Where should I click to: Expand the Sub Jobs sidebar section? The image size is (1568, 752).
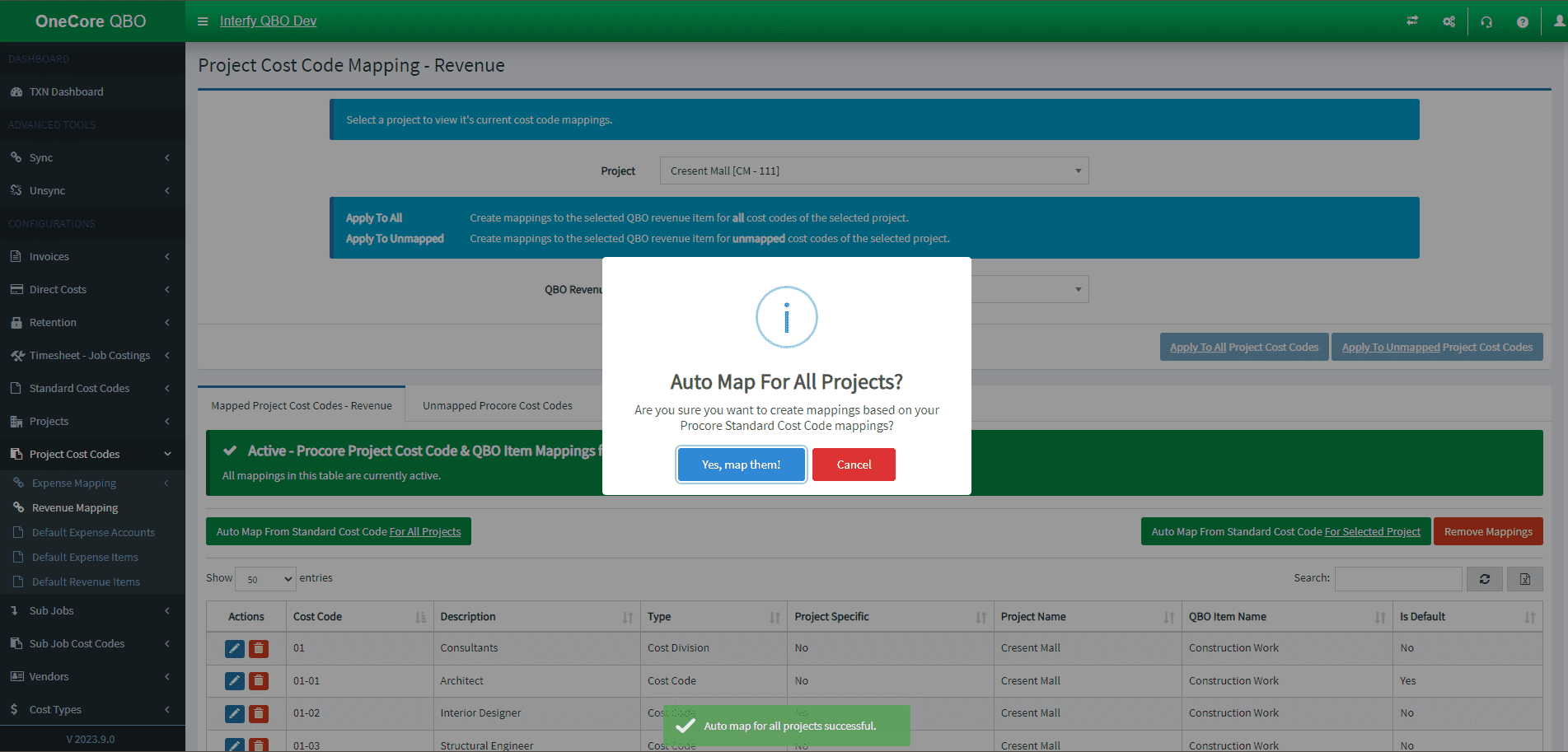(92, 610)
